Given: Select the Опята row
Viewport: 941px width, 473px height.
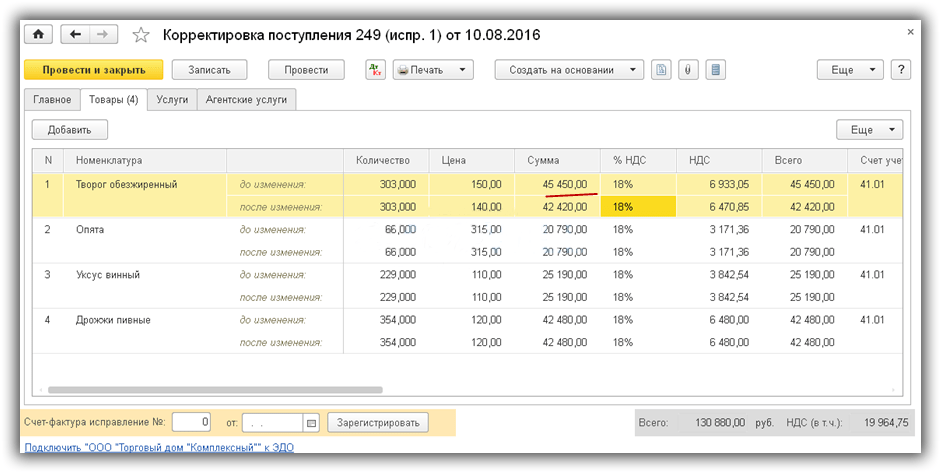Looking at the screenshot, I should pyautogui.click(x=468, y=241).
